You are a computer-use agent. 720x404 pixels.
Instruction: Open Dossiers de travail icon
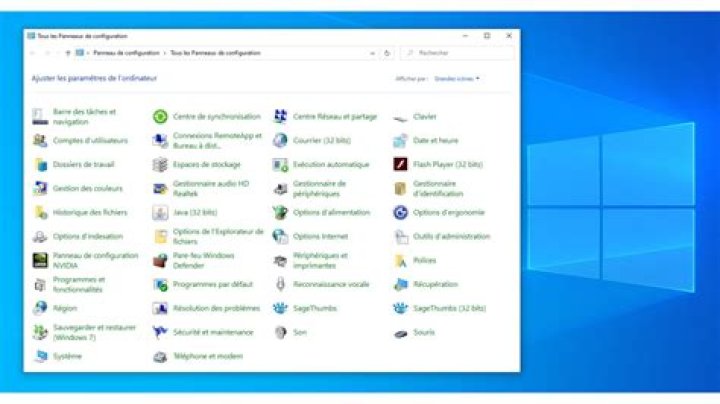click(40, 164)
